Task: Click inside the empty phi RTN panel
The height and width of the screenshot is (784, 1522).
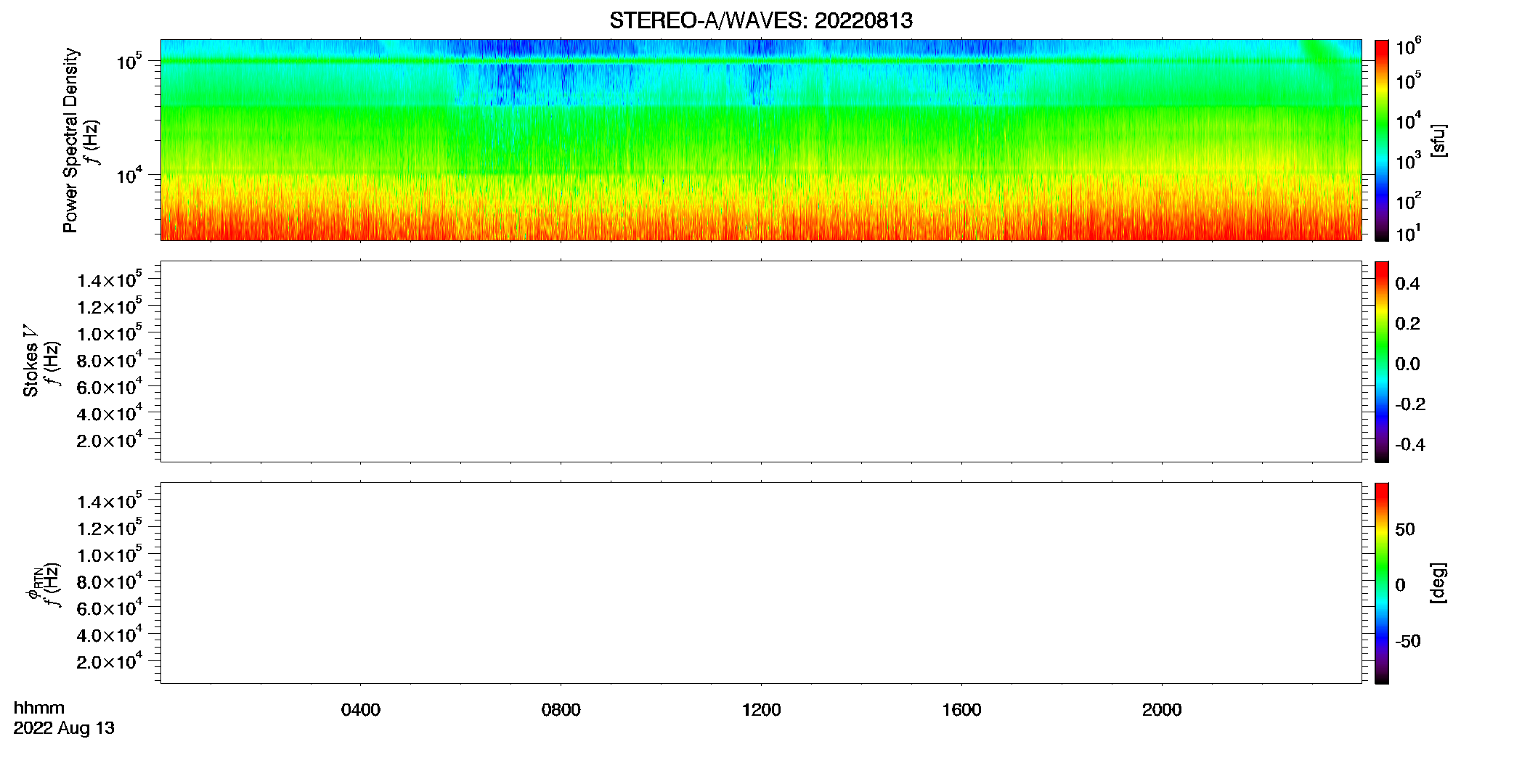Action: tap(761, 583)
